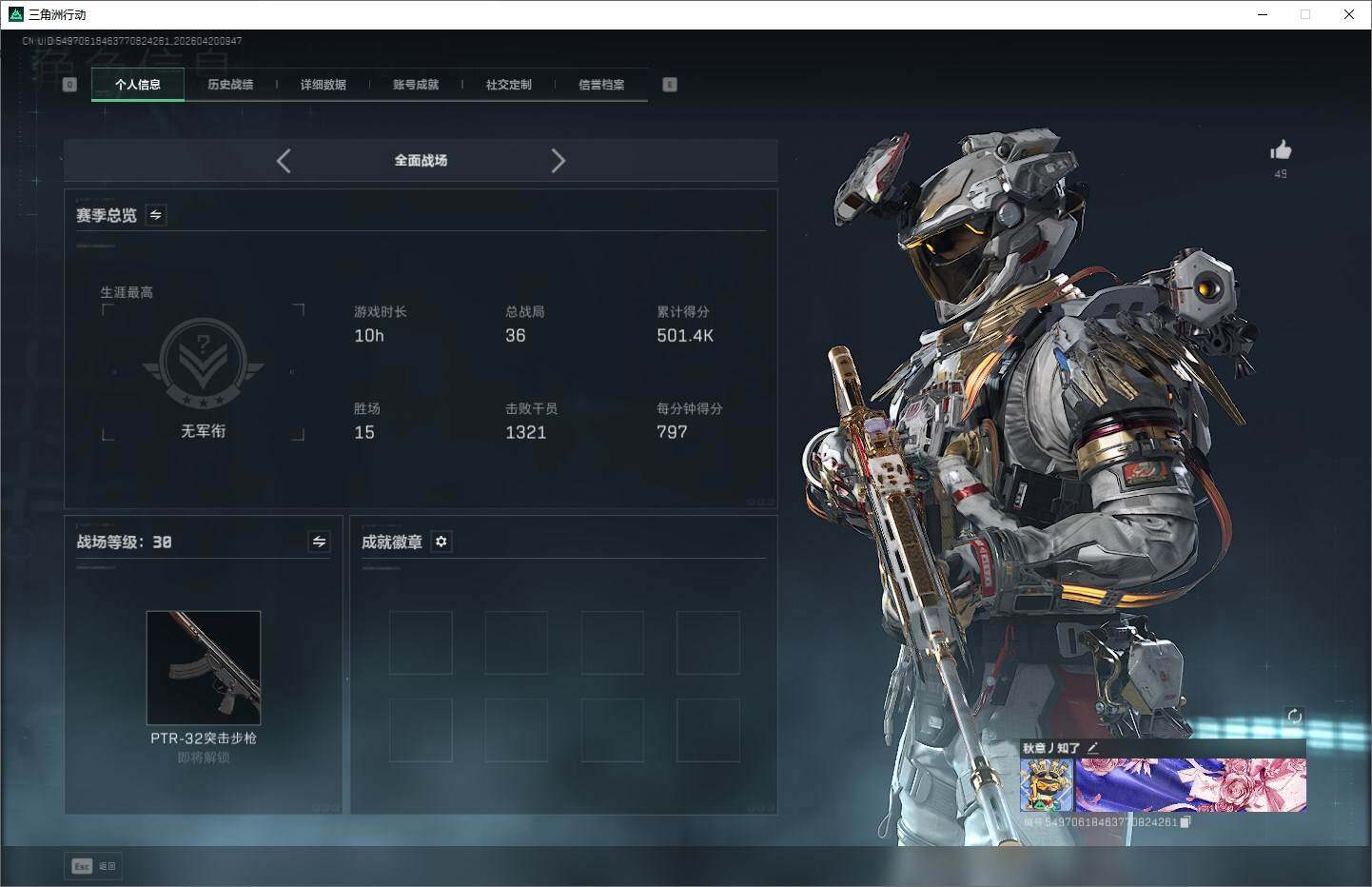The image size is (1372, 887).
Task: Switch to the 历史战绩 tab
Action: (230, 85)
